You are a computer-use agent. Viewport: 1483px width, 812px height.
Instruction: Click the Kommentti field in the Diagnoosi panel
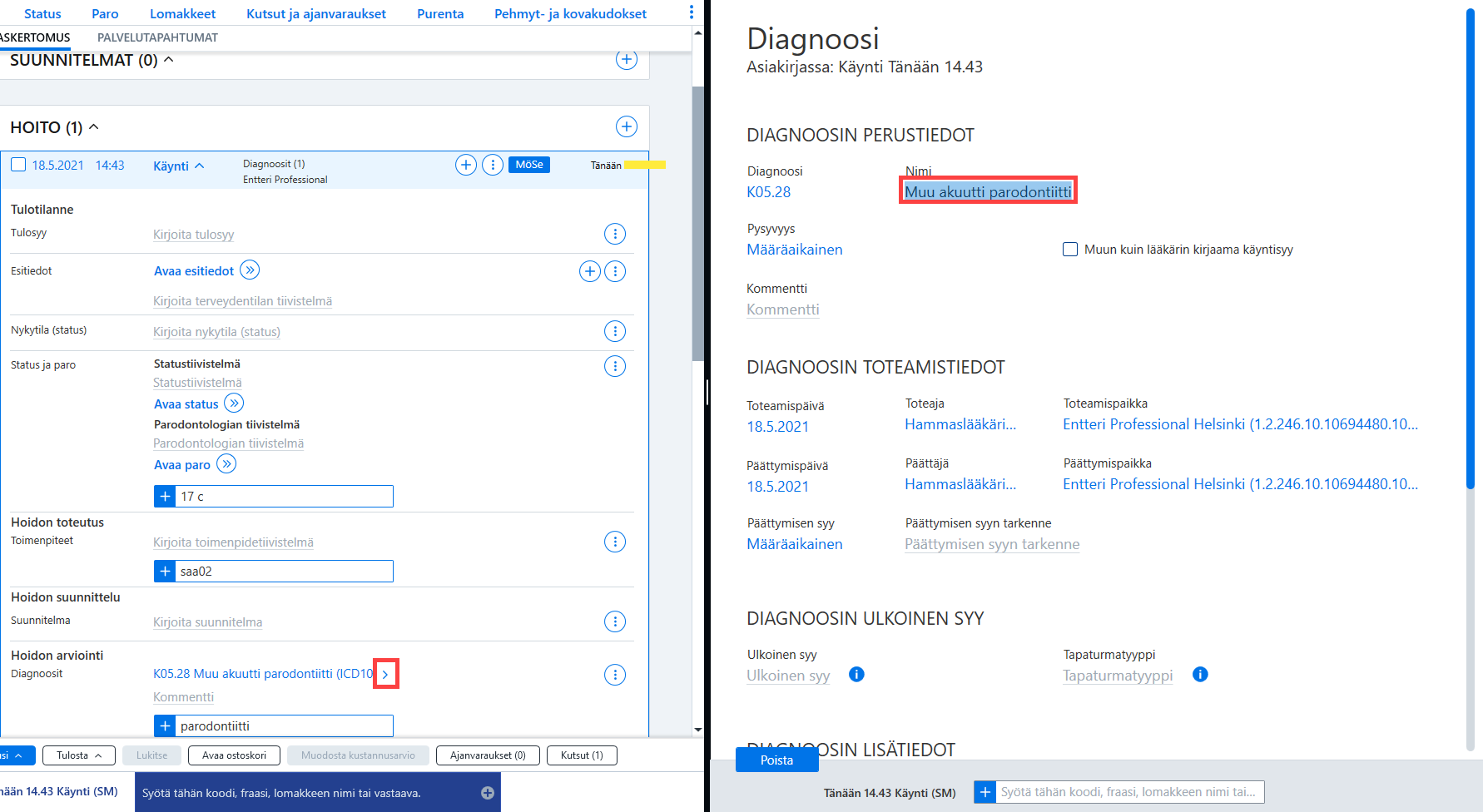click(783, 309)
